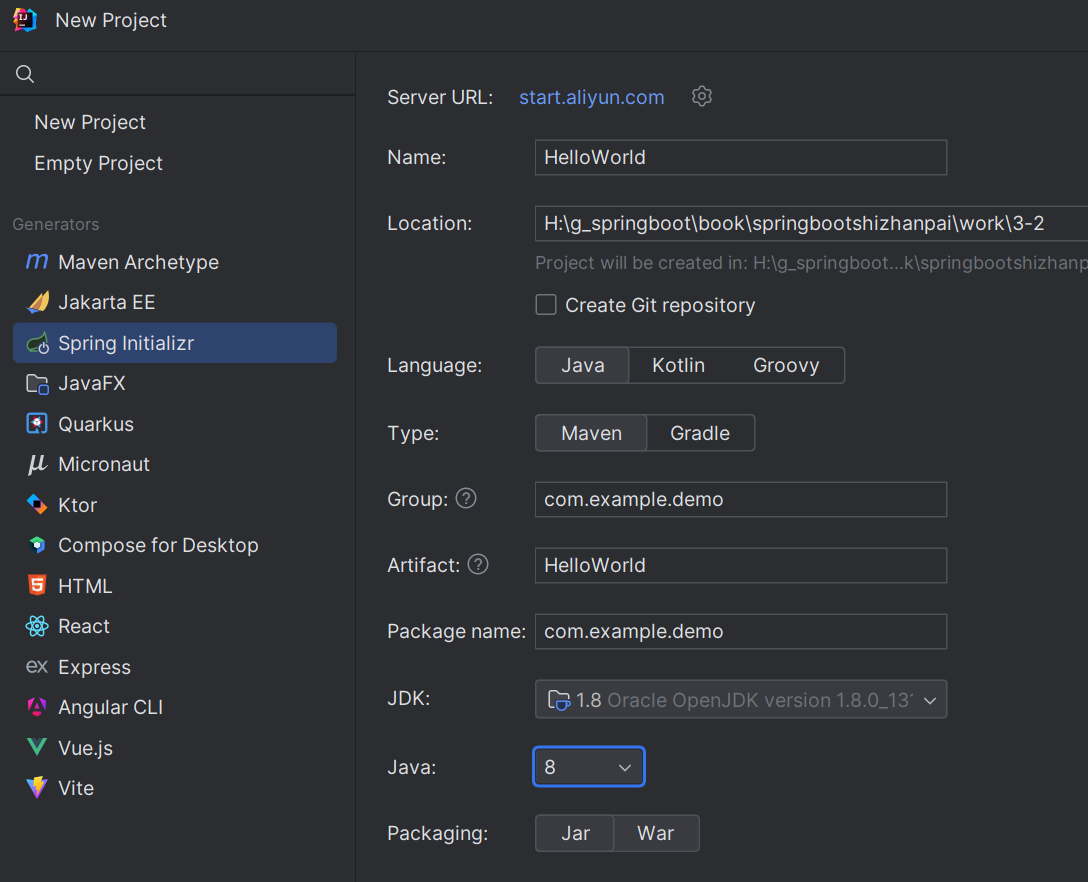Click the JDK folder icon in dropdown
Image resolution: width=1088 pixels, height=882 pixels.
(x=559, y=699)
